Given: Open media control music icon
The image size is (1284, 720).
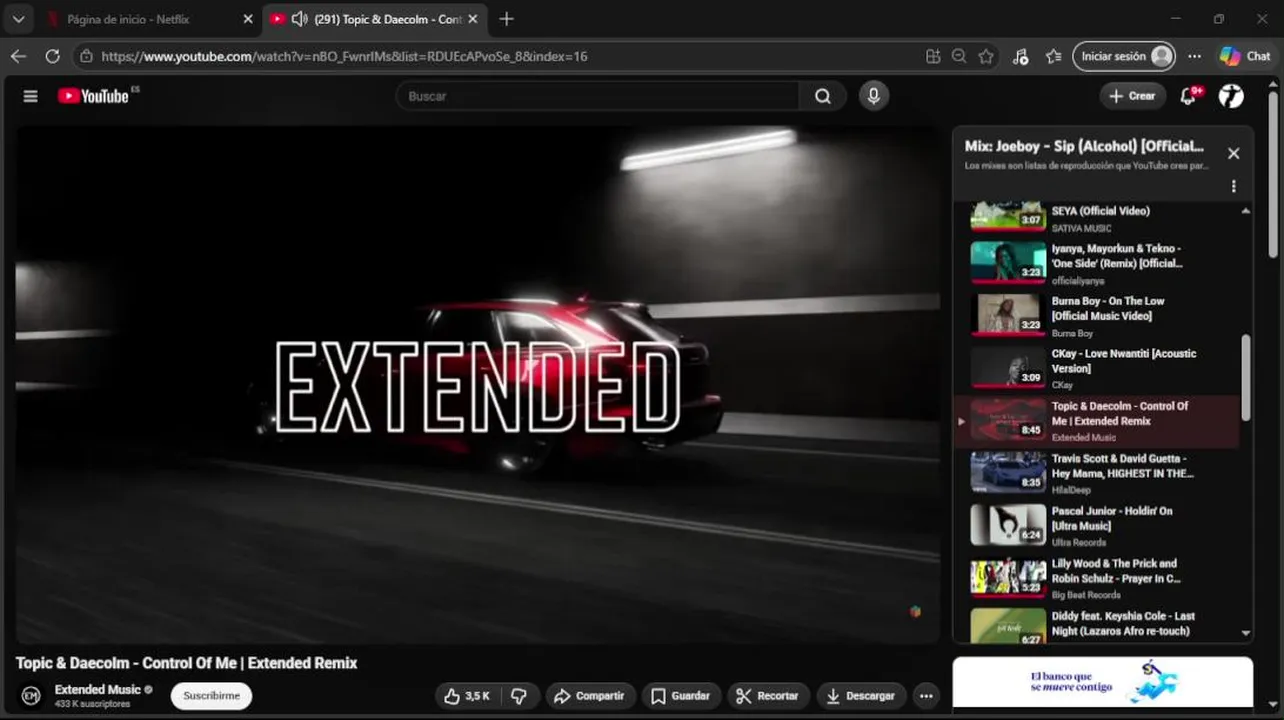Looking at the screenshot, I should (x=1020, y=56).
